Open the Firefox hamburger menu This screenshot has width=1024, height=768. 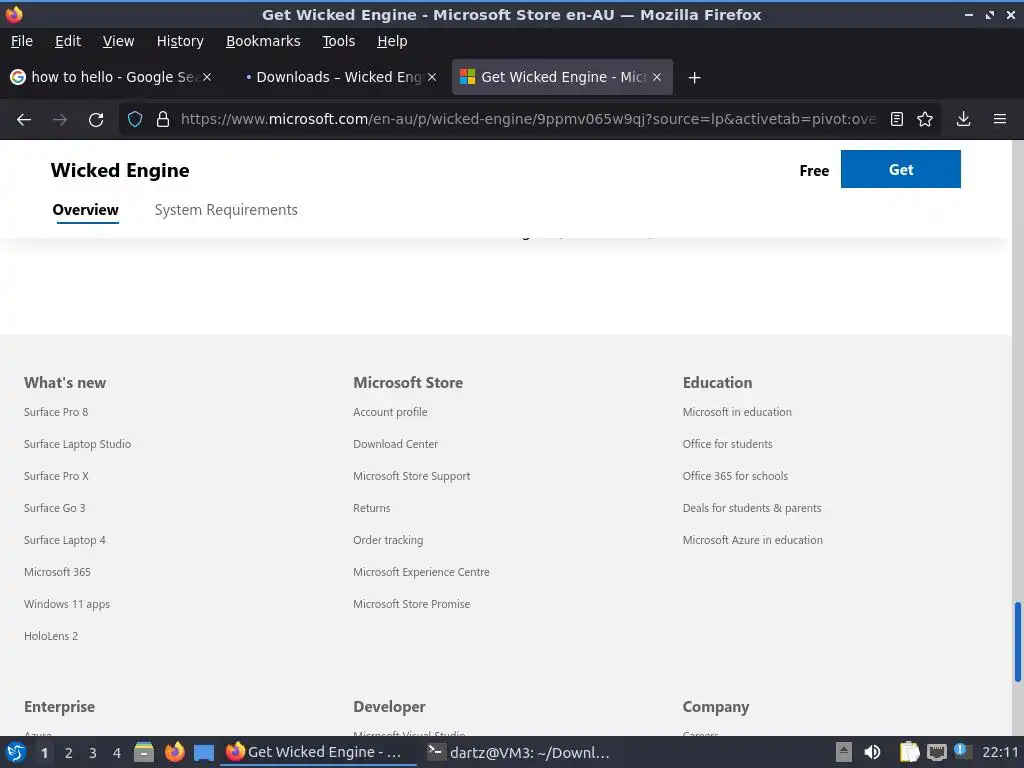tap(1000, 120)
